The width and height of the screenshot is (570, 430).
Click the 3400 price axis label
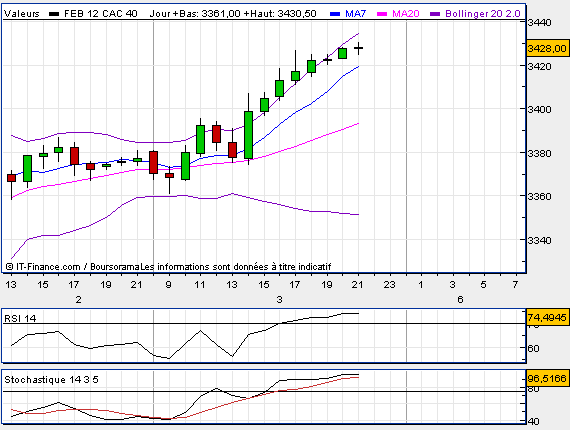tap(539, 109)
